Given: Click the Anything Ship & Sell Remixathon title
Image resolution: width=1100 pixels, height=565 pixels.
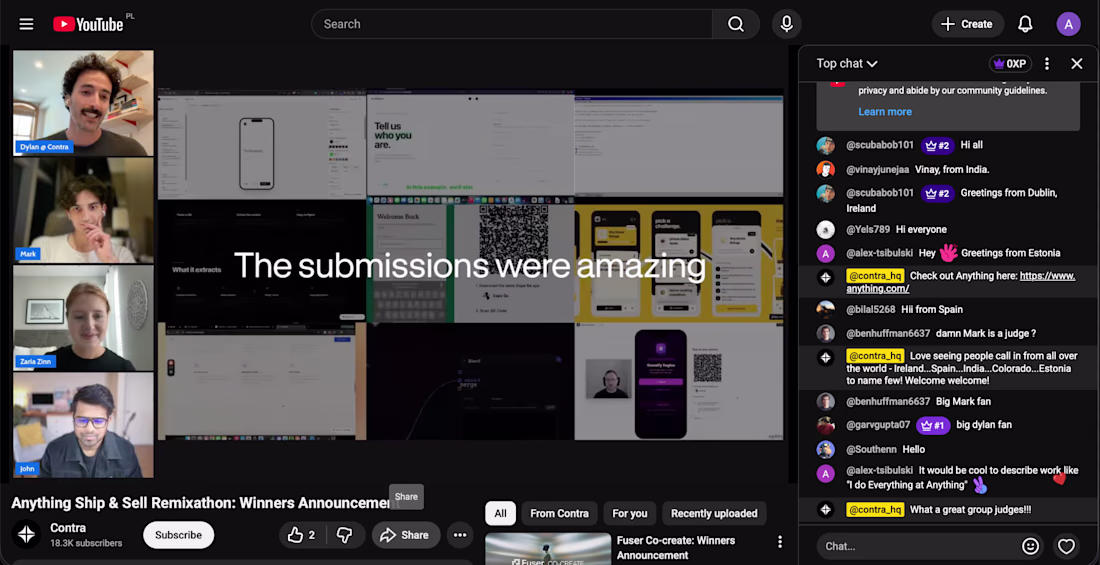Looking at the screenshot, I should coord(205,503).
